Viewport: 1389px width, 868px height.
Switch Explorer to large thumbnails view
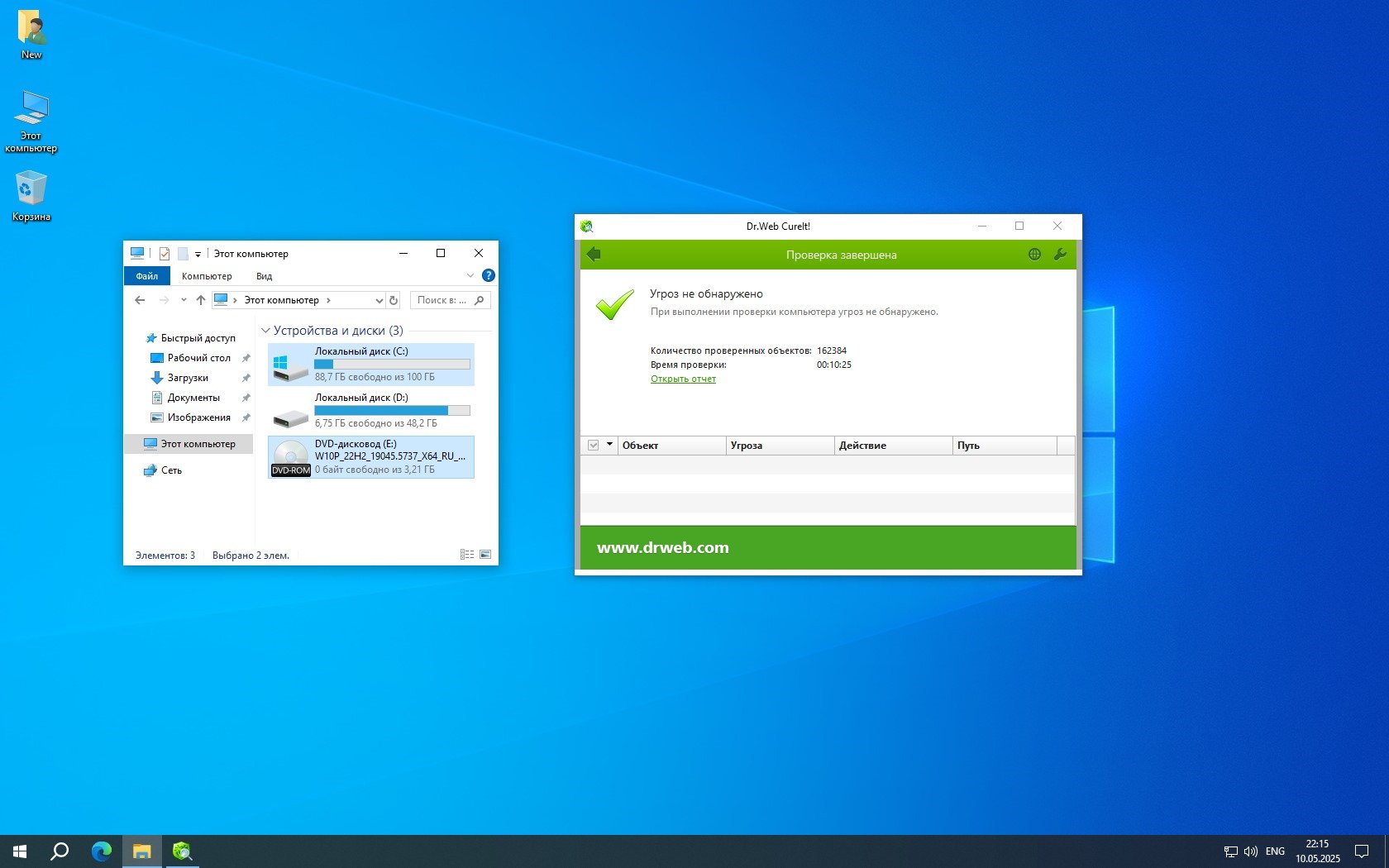pos(485,555)
